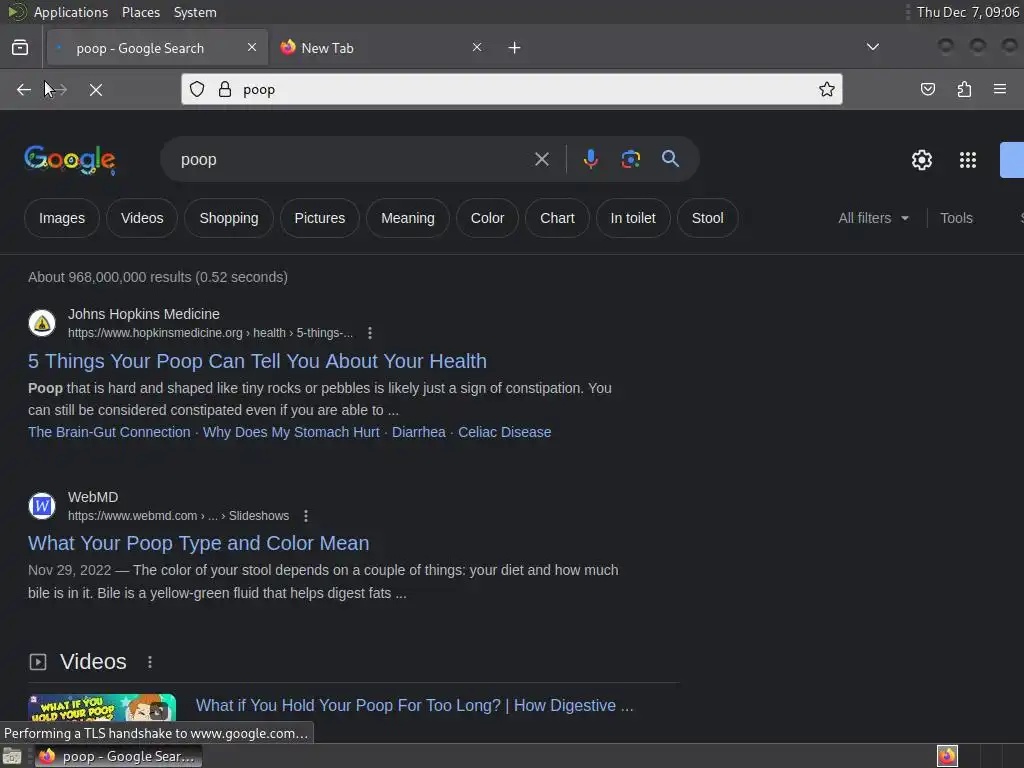The width and height of the screenshot is (1024, 768).
Task: Open Johns Hopkins result options menu
Action: pyautogui.click(x=370, y=333)
